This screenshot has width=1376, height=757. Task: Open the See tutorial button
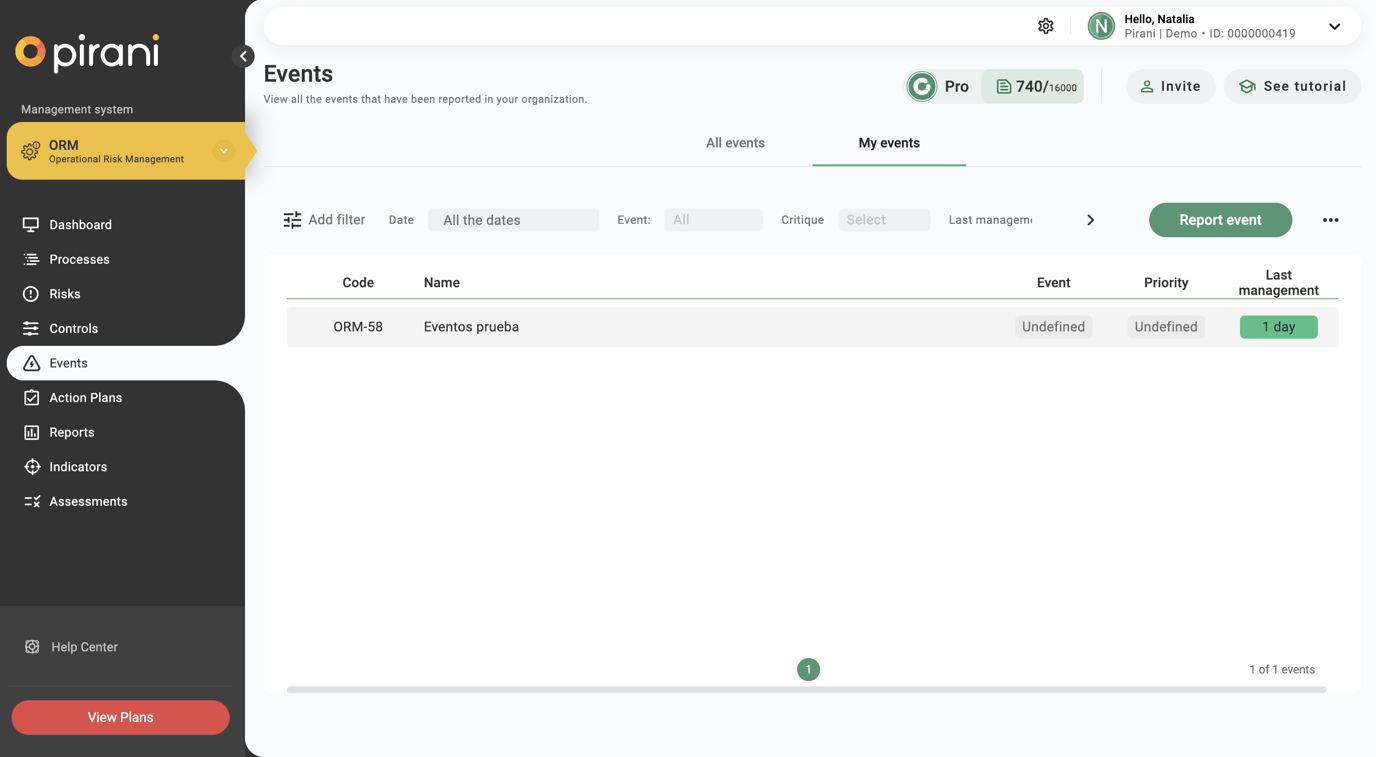pos(1292,86)
